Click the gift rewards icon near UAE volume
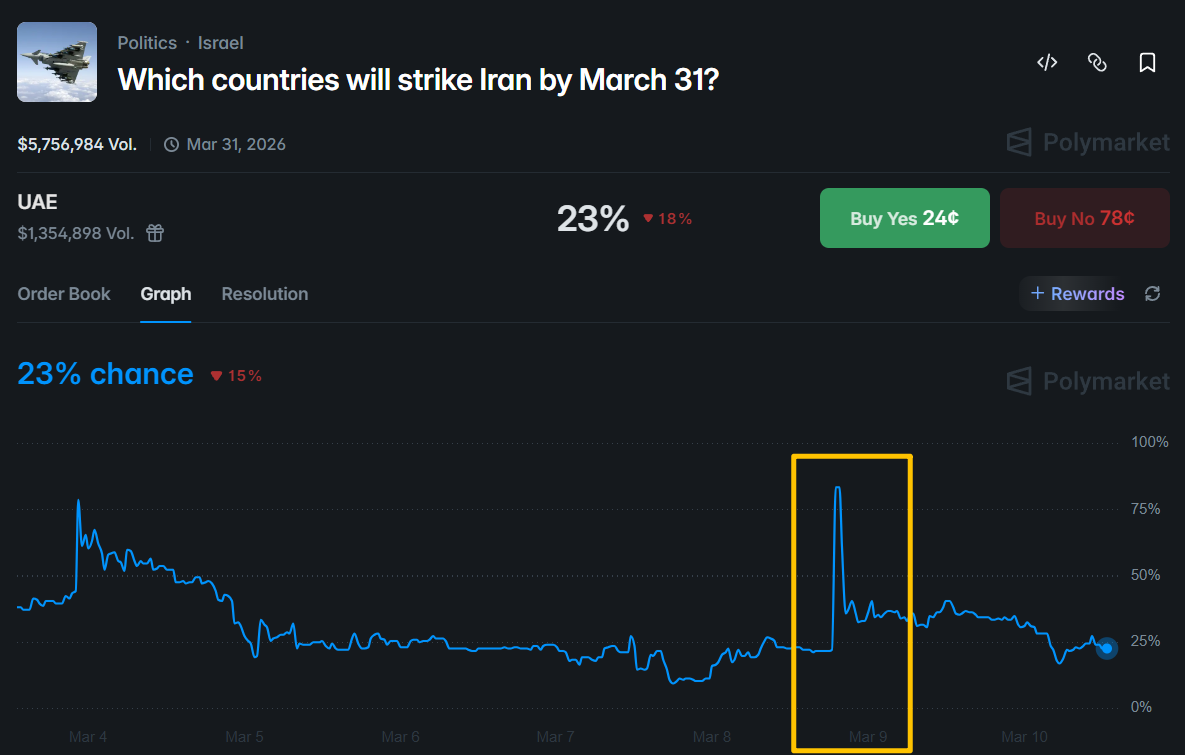This screenshot has width=1185, height=755. (x=155, y=233)
